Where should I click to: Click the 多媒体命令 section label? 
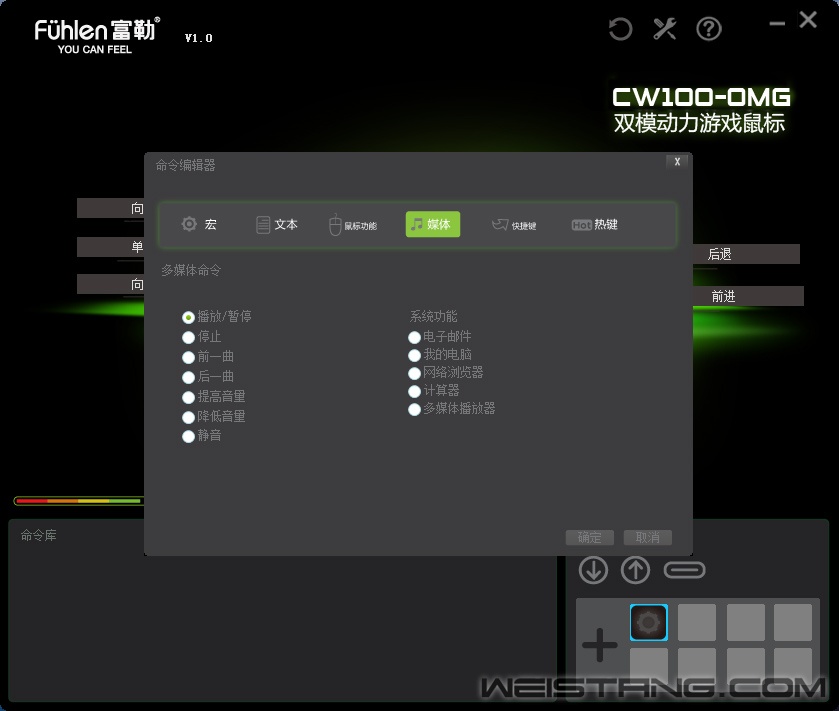[x=191, y=270]
